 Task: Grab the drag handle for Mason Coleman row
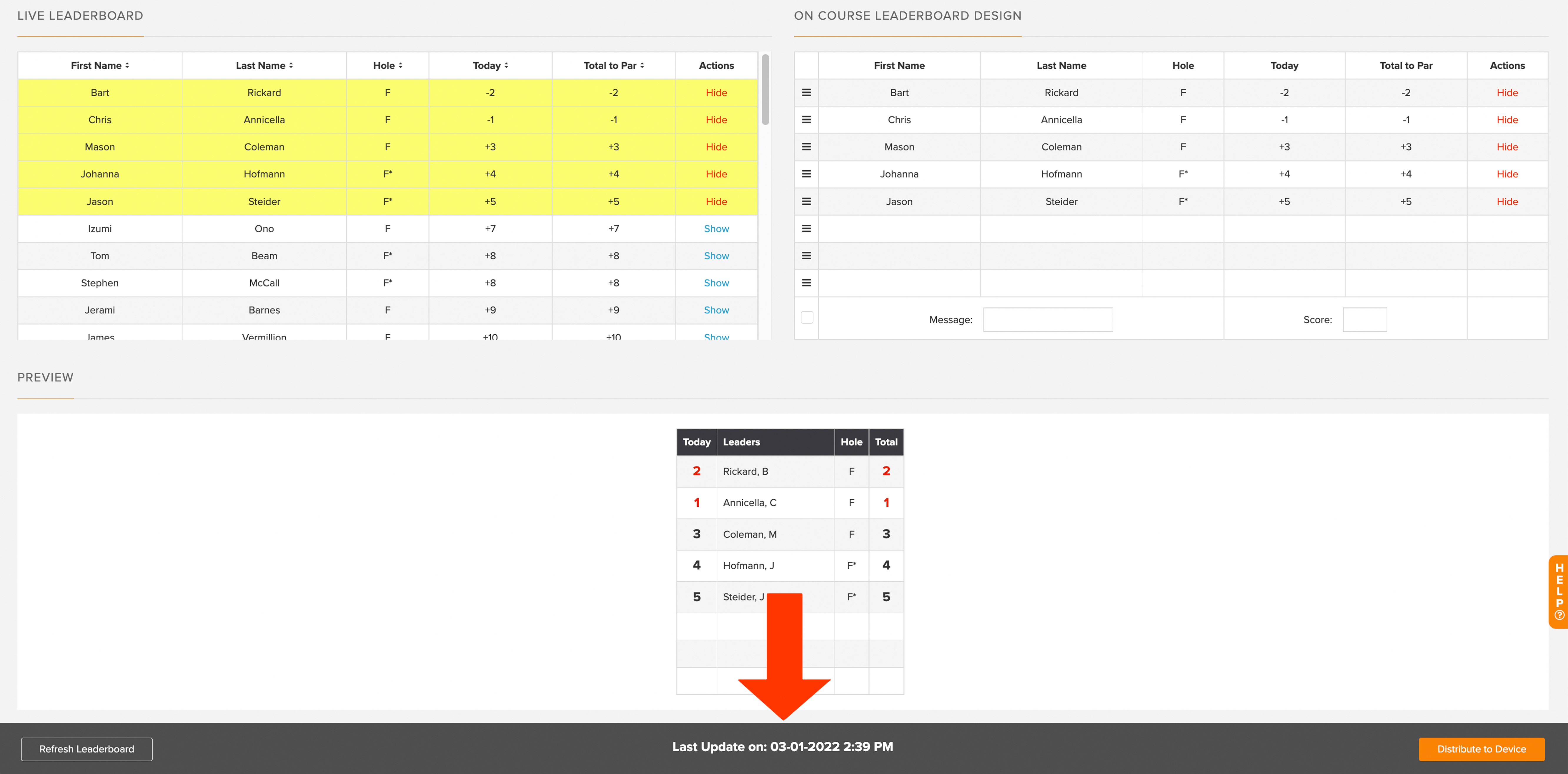pos(807,147)
